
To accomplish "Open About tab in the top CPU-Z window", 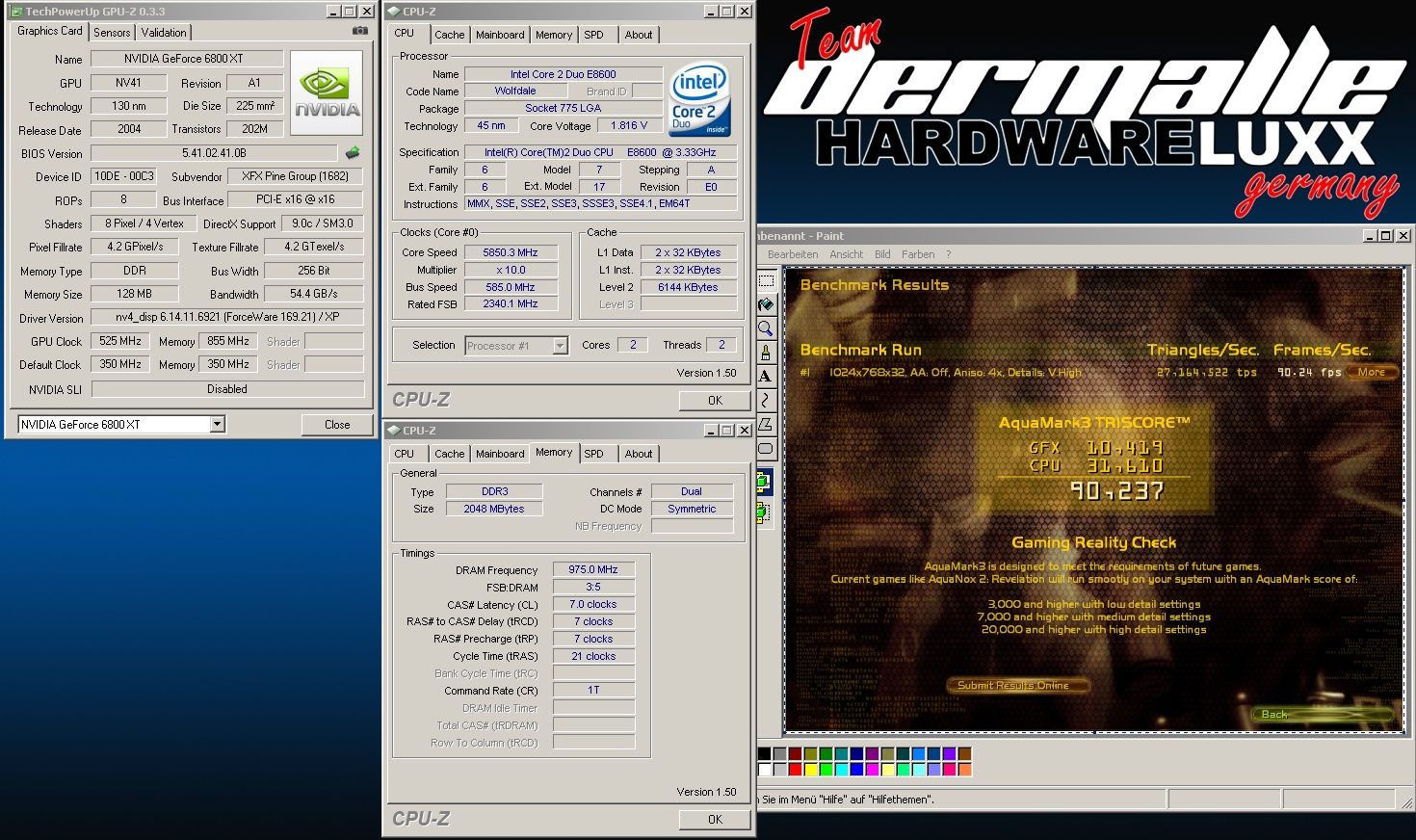I will point(638,35).
